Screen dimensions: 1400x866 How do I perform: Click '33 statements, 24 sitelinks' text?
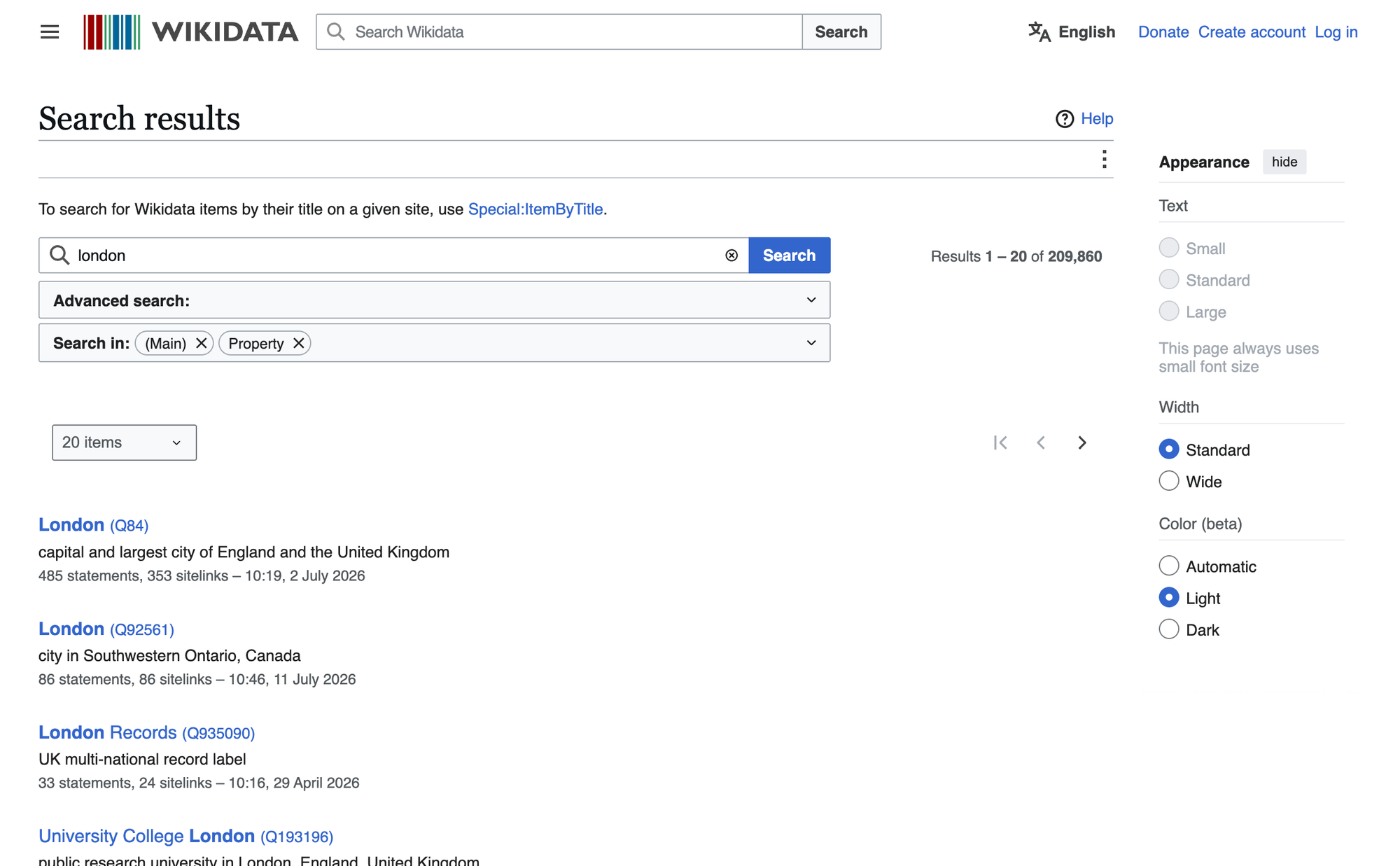pyautogui.click(x=125, y=783)
